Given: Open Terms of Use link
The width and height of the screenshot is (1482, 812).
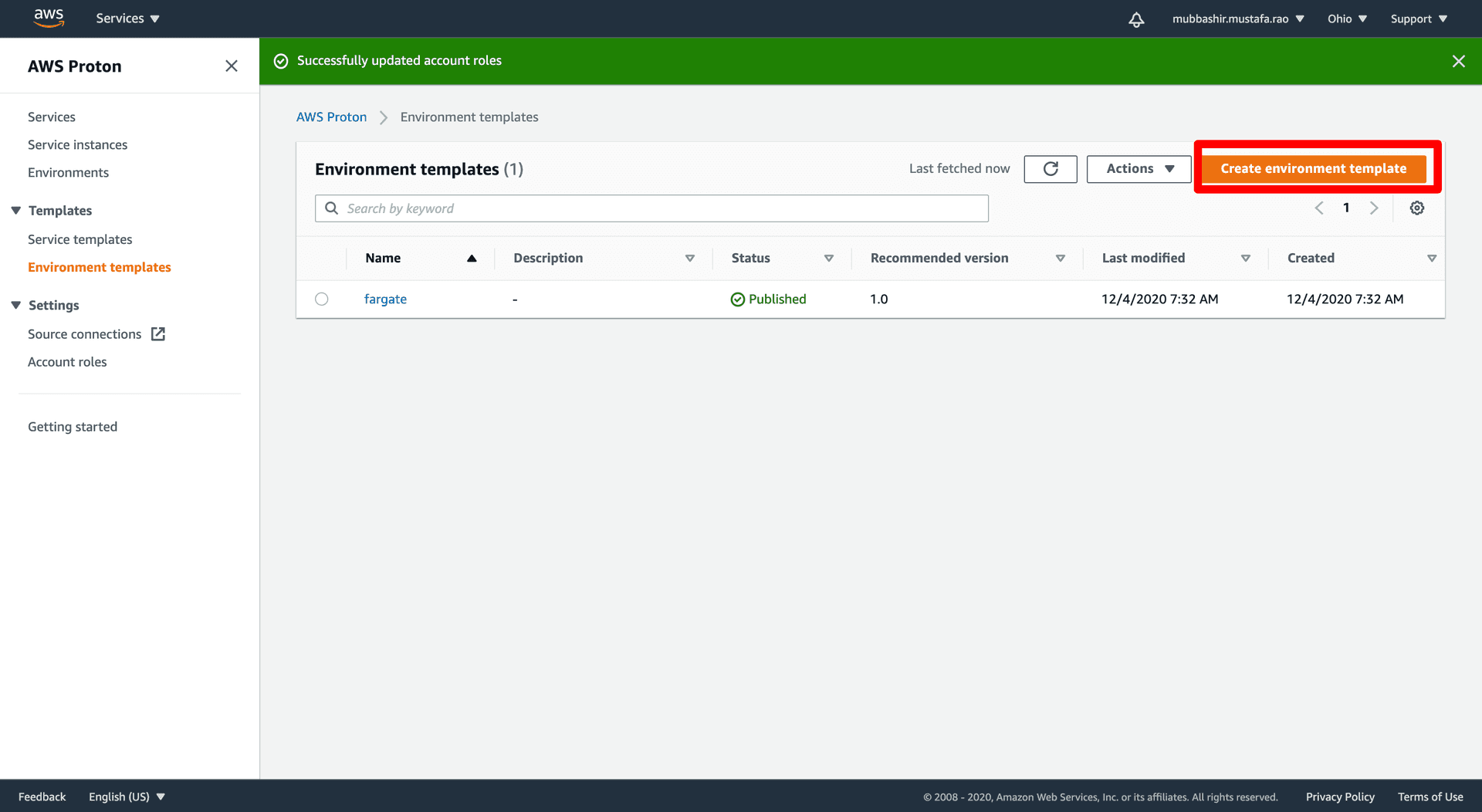Looking at the screenshot, I should pos(1430,797).
